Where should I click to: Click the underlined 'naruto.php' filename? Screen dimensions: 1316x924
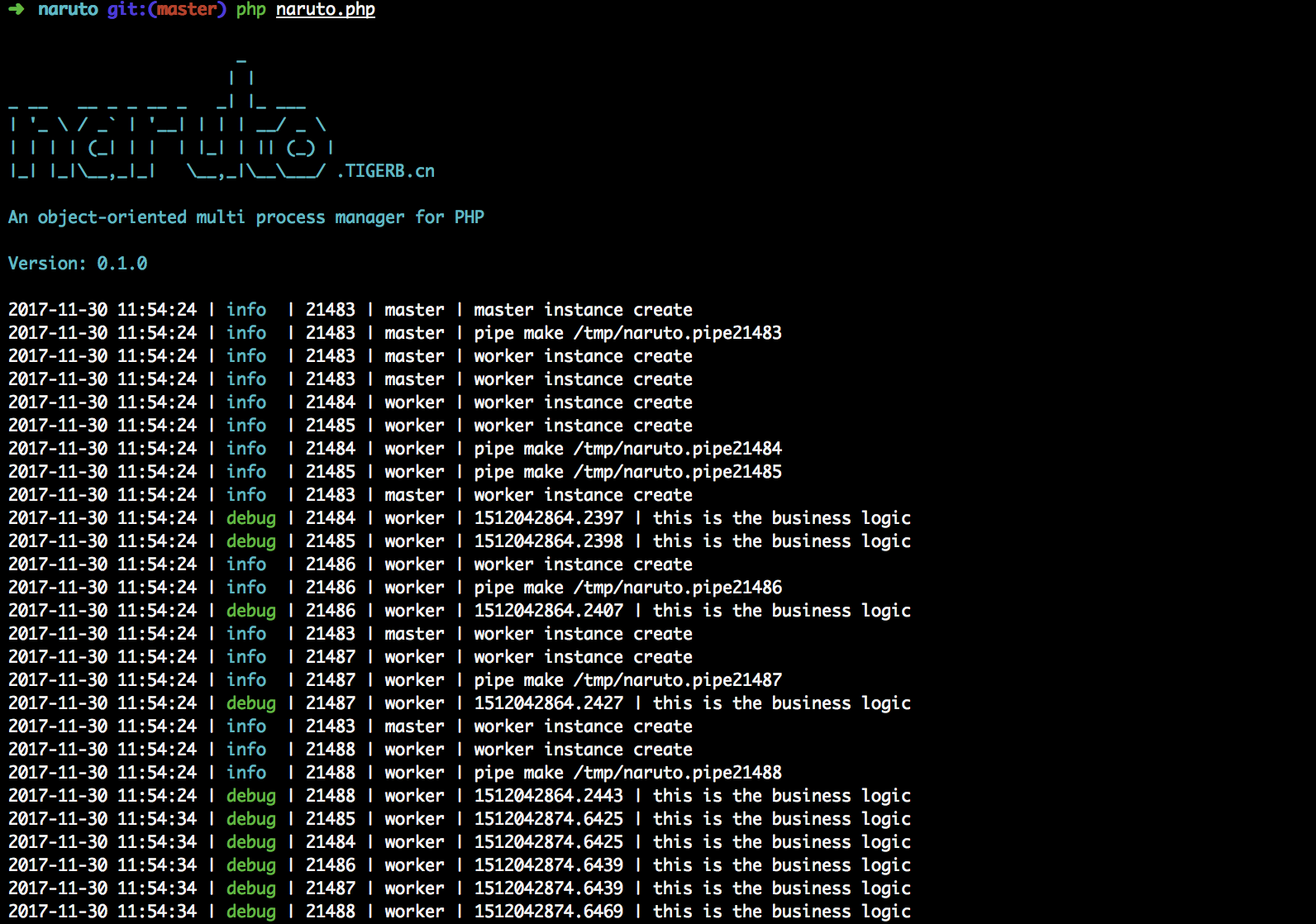(326, 10)
